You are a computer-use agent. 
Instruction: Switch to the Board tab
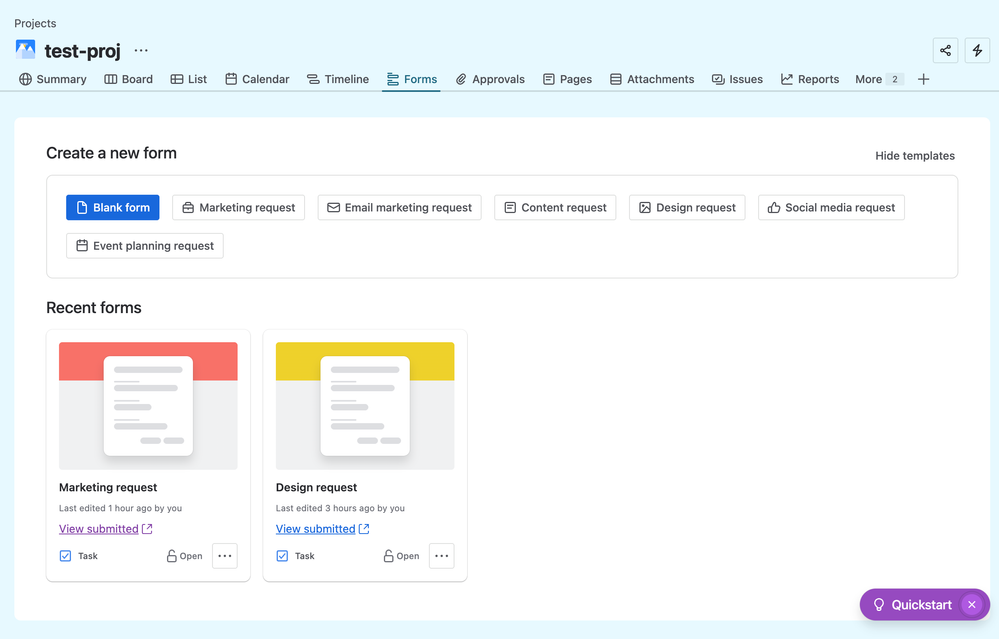point(129,79)
